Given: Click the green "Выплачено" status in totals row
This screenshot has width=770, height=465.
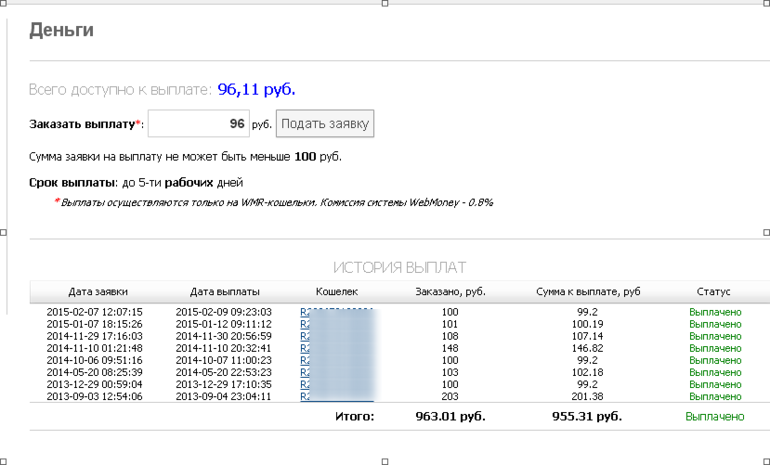Looking at the screenshot, I should point(714,416).
